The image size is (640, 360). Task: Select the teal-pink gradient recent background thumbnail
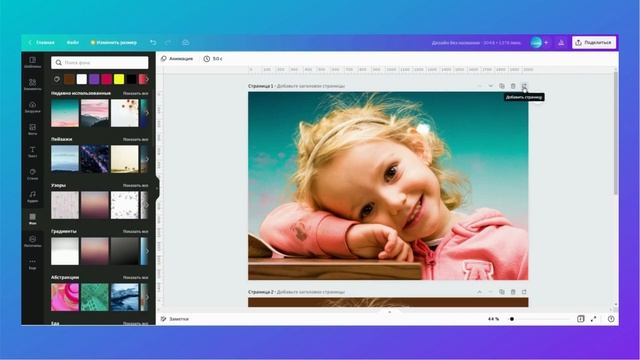click(x=65, y=113)
